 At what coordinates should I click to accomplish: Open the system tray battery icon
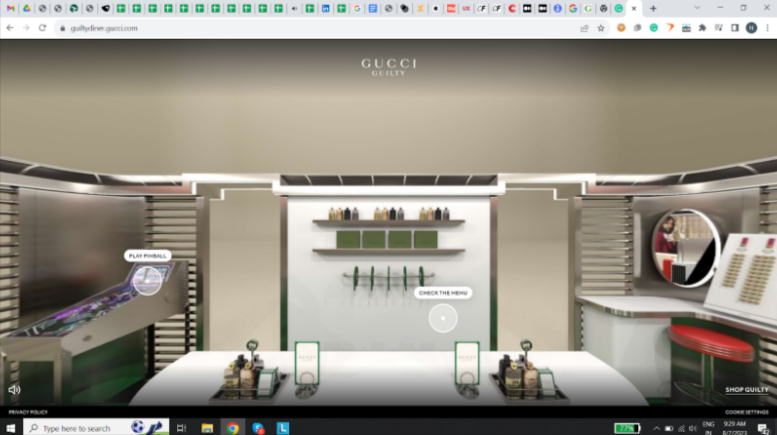(669, 428)
